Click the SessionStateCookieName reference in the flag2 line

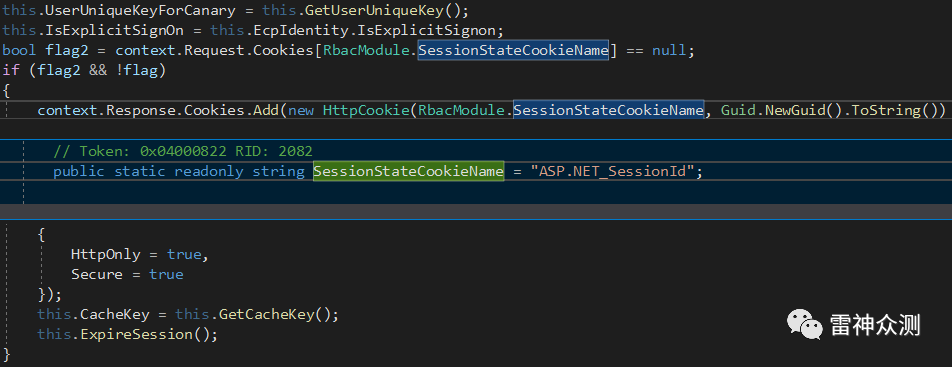pyautogui.click(x=513, y=50)
